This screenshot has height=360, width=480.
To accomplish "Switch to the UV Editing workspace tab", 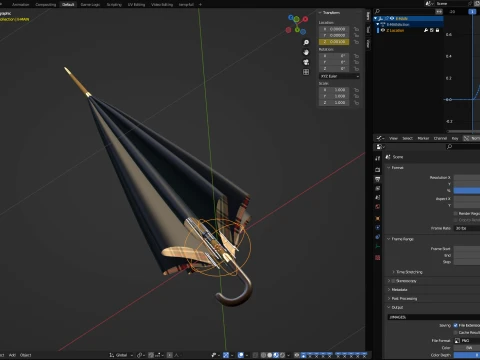I will point(136,4).
